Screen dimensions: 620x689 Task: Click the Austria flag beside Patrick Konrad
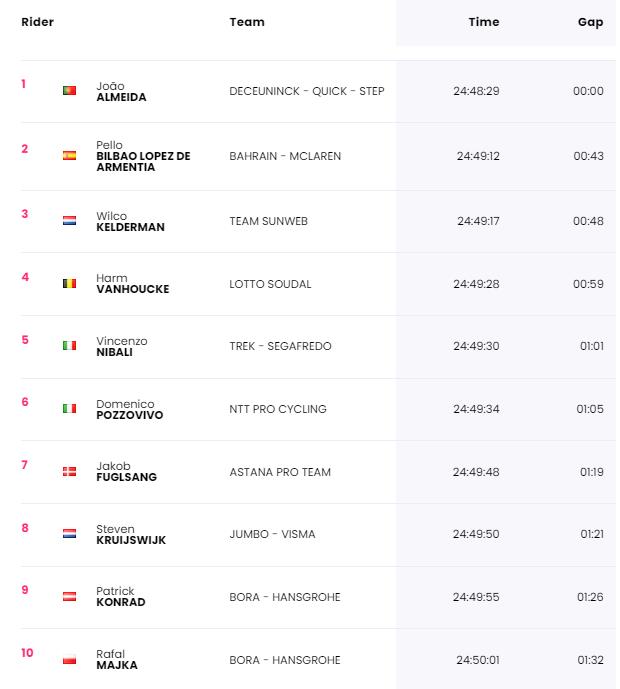(69, 596)
